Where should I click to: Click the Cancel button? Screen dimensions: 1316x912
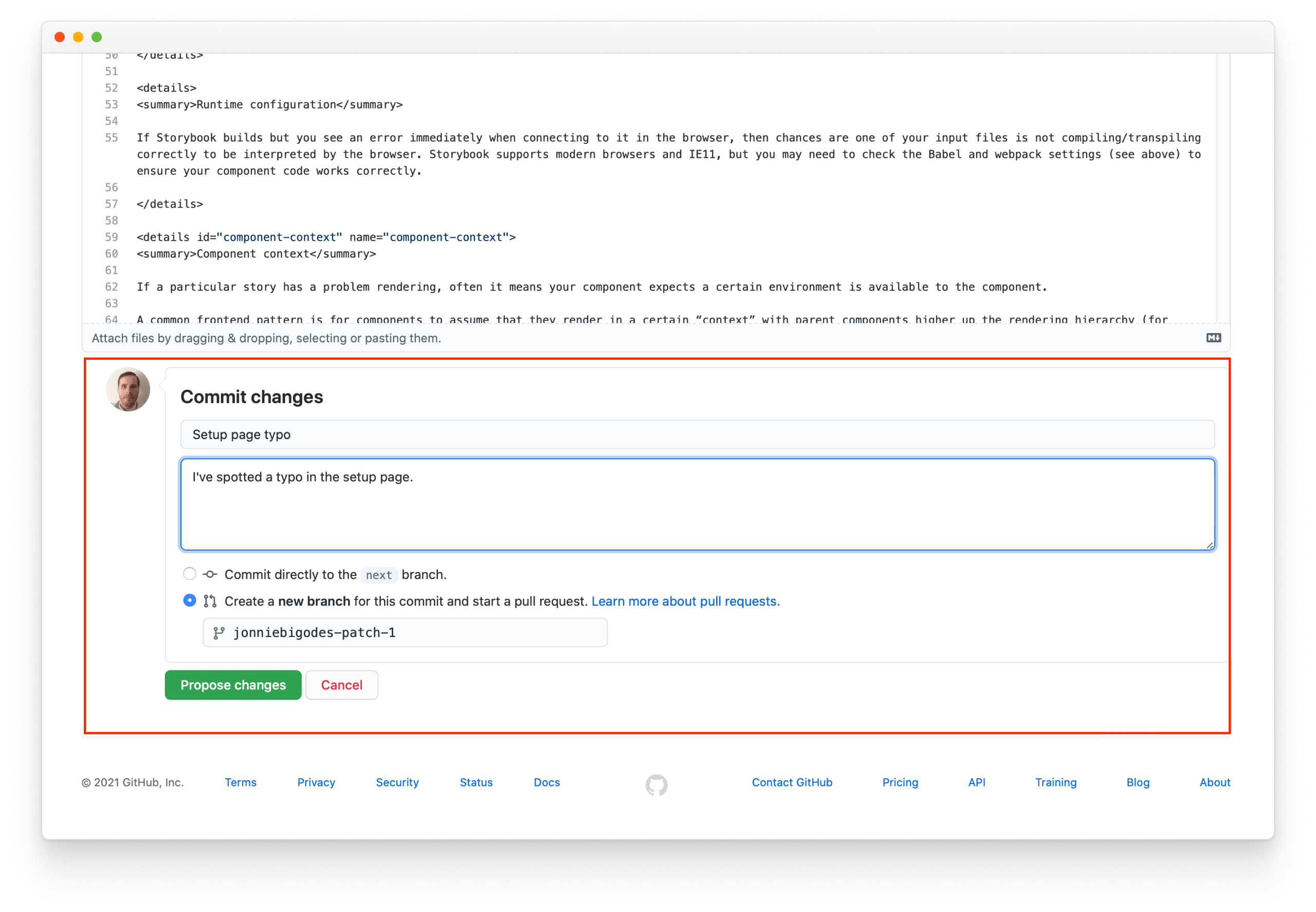pos(341,685)
